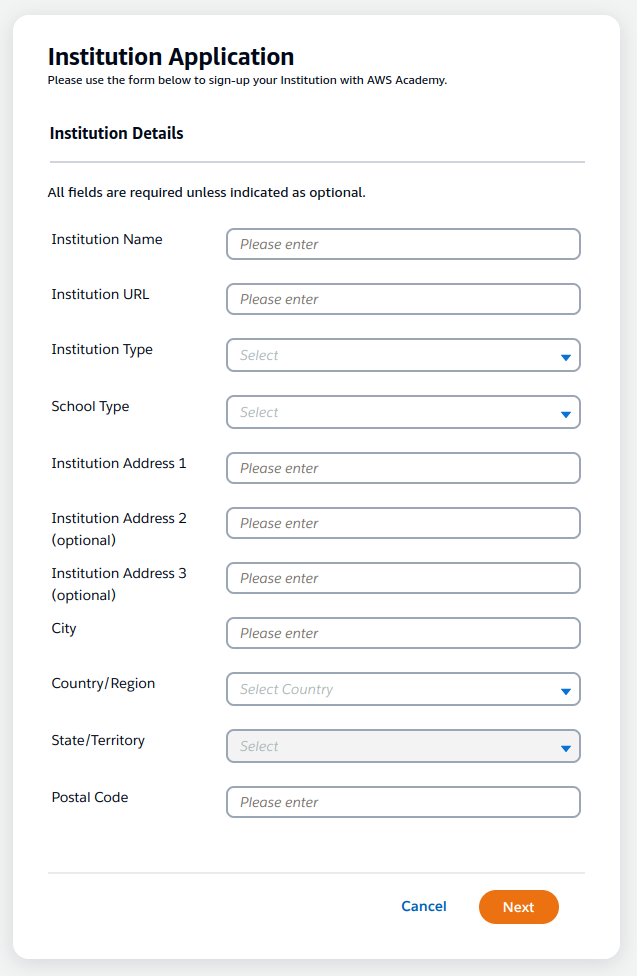
Task: Click the Country/Region dropdown arrow icon
Action: point(565,691)
